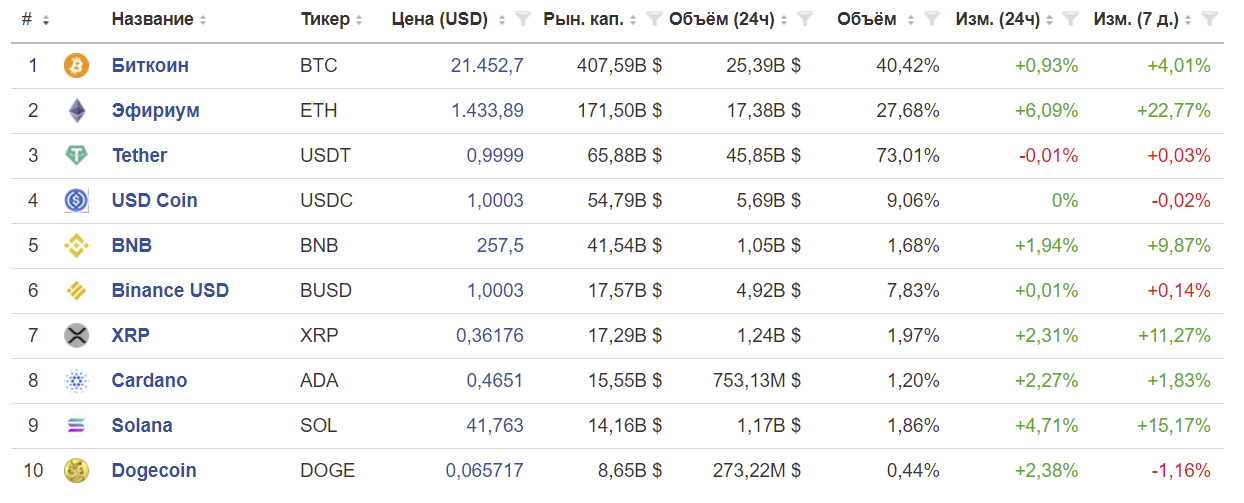Image resolution: width=1244 pixels, height=503 pixels.
Task: Click the Dogecoin logo icon
Action: [x=77, y=470]
